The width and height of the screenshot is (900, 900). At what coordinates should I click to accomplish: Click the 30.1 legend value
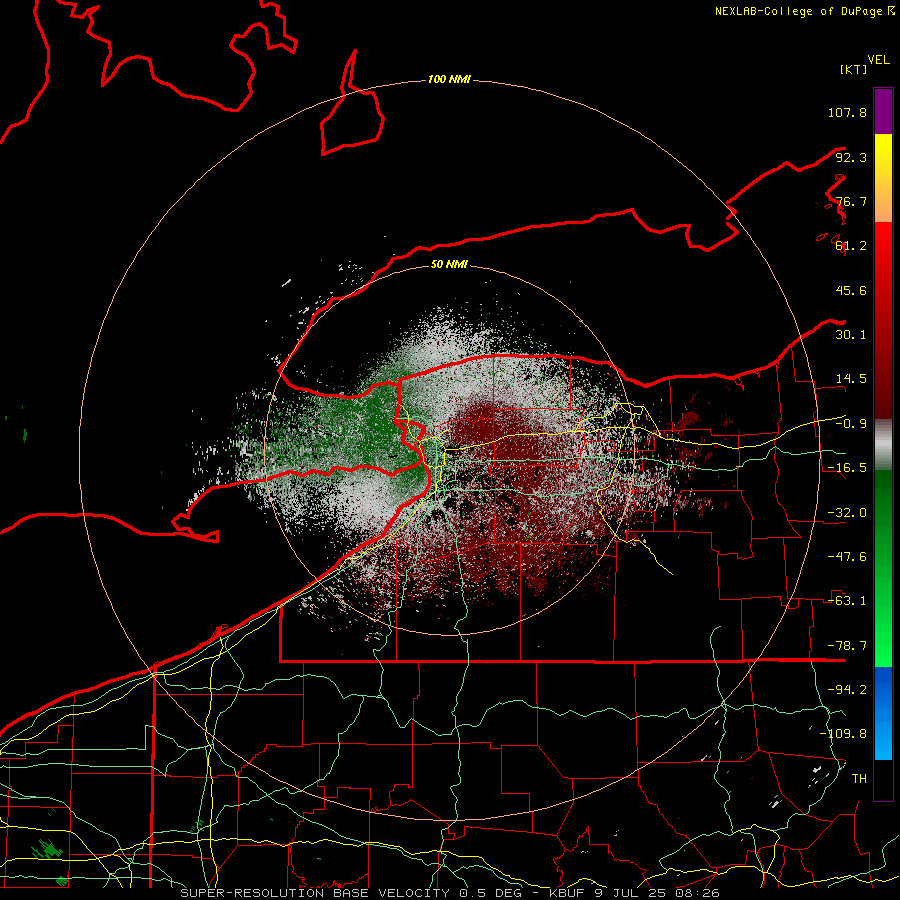click(851, 335)
